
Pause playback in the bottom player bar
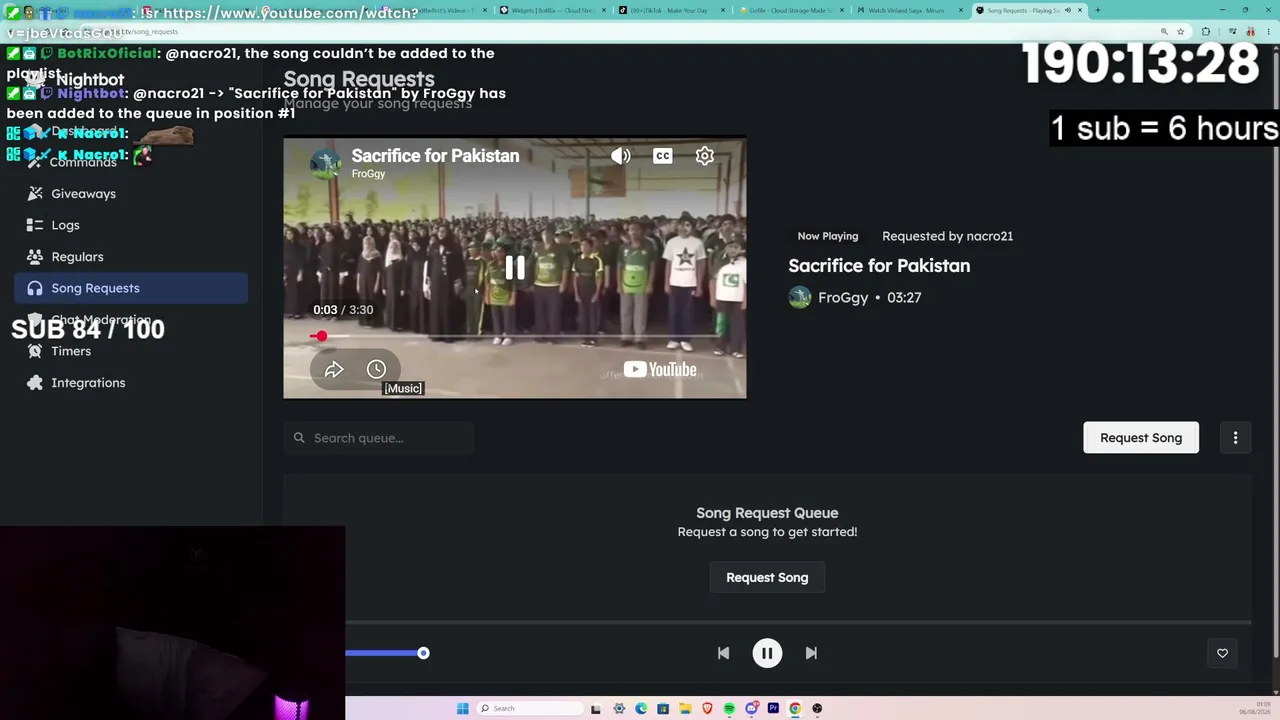(767, 653)
